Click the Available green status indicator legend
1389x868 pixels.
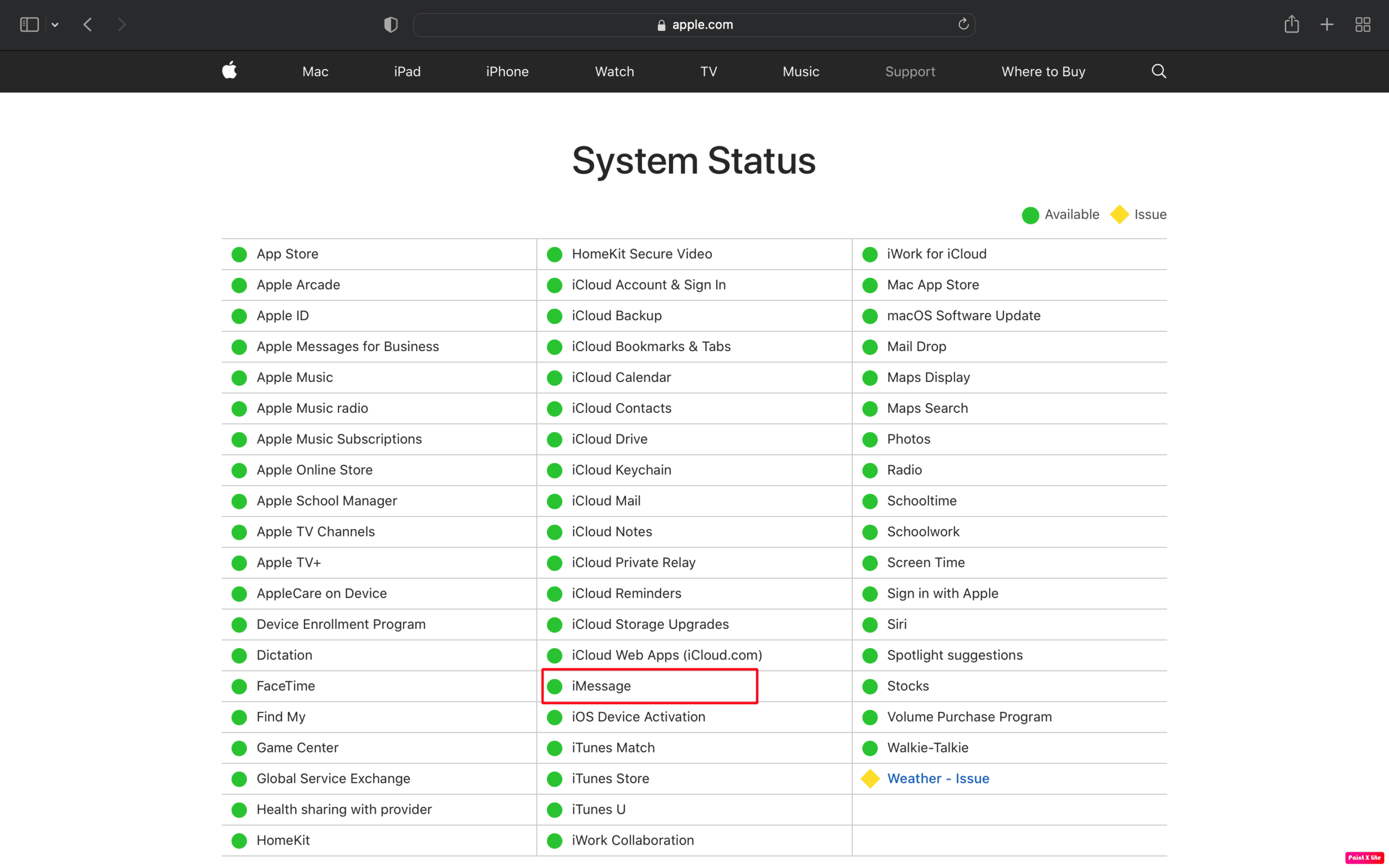[x=1029, y=214]
